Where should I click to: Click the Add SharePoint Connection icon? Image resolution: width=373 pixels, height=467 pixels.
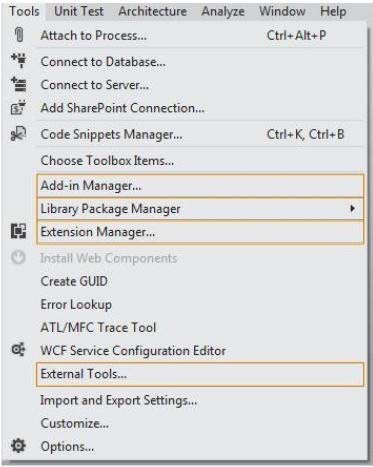19,108
